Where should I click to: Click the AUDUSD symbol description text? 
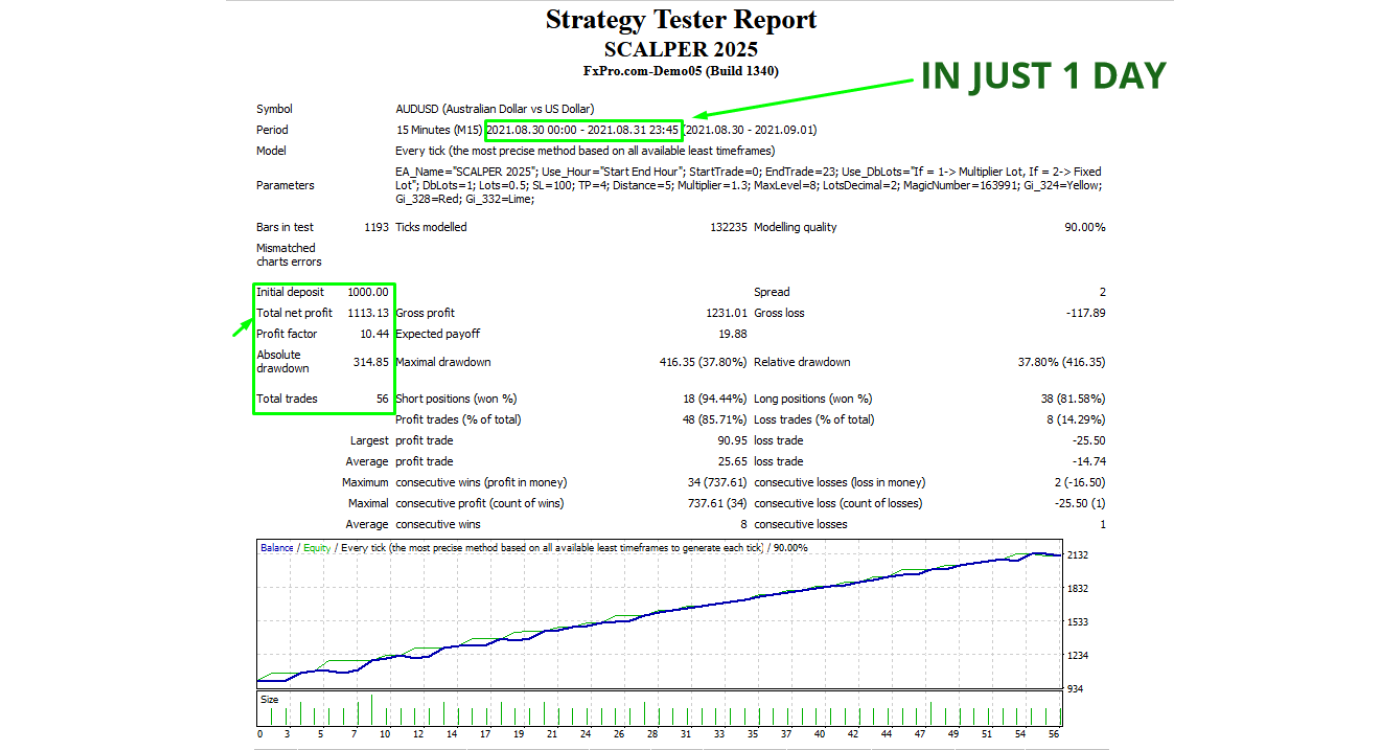[x=495, y=109]
